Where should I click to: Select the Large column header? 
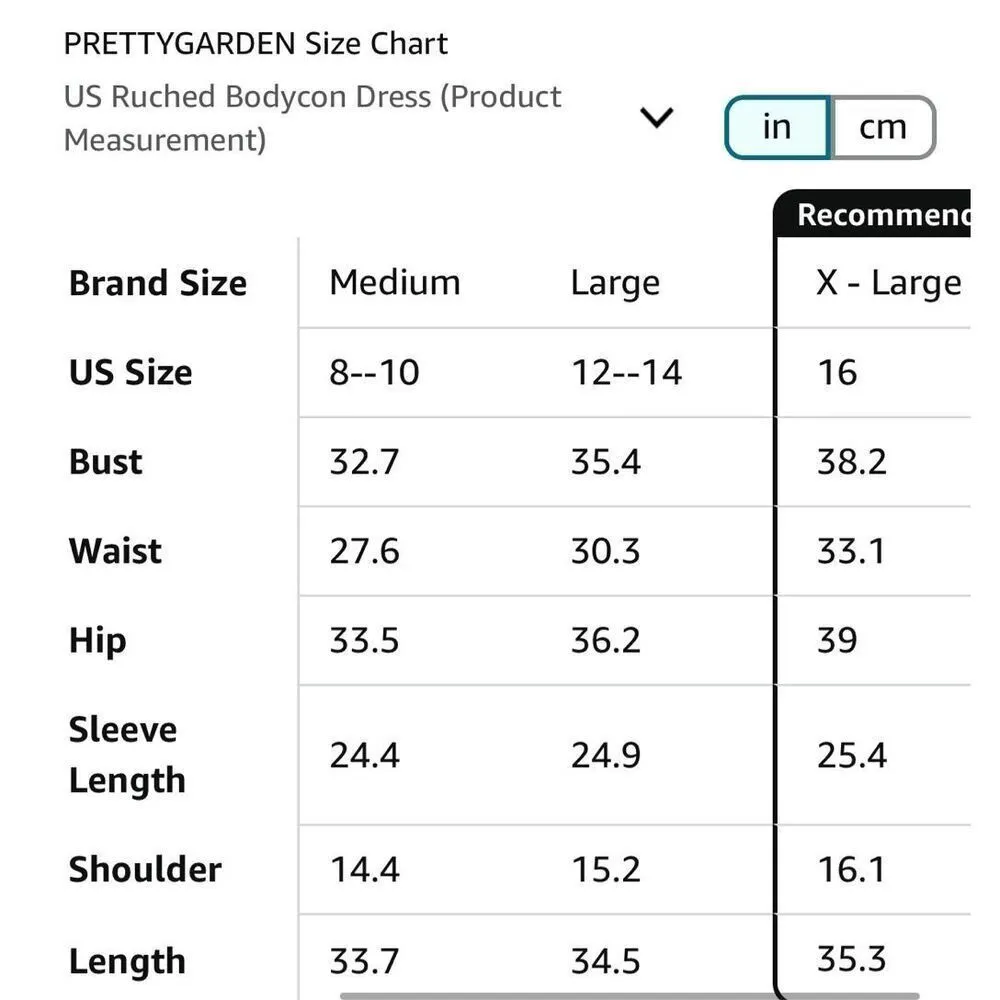point(615,283)
